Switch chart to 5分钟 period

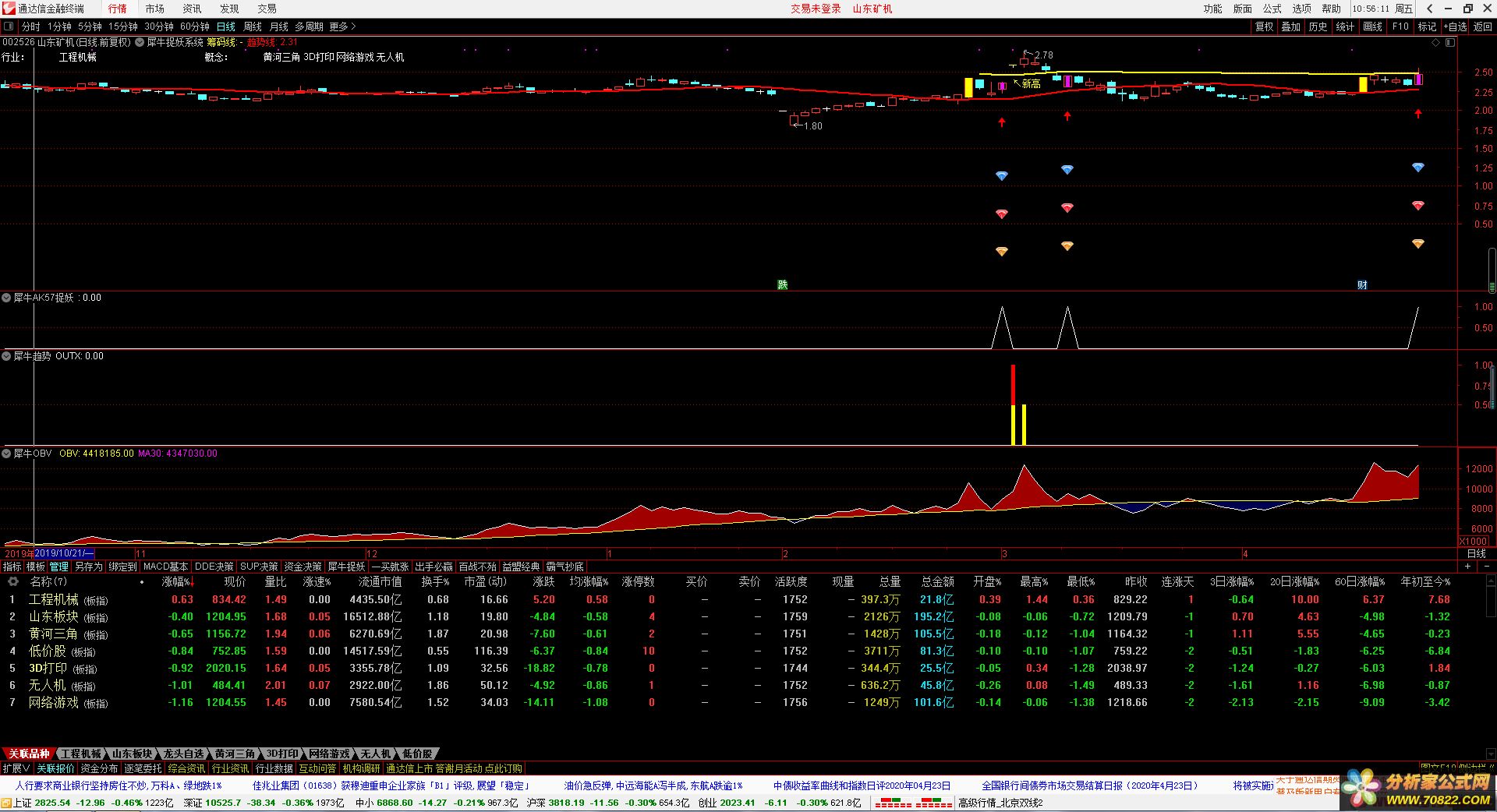tap(90, 26)
